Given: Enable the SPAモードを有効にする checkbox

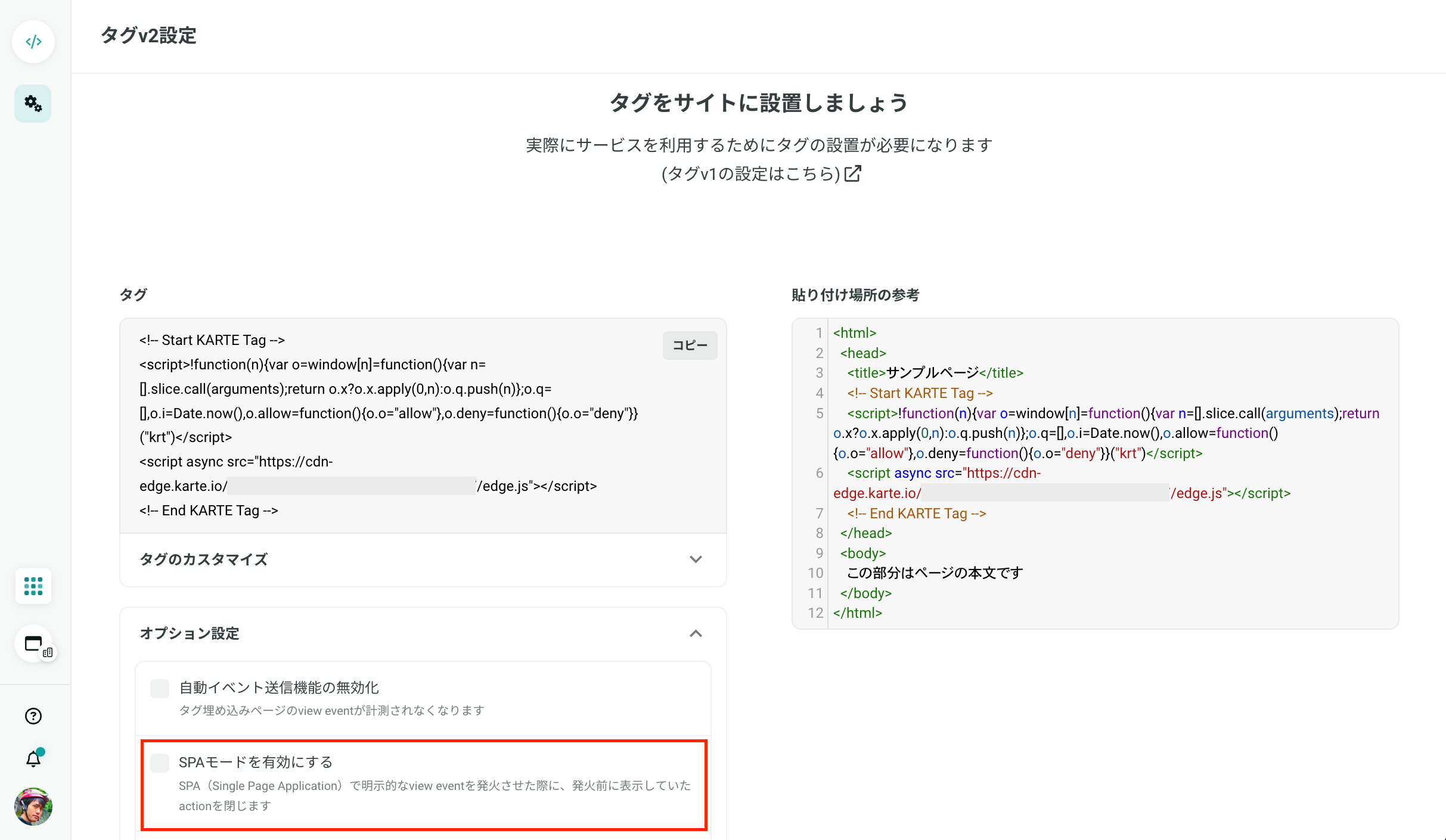Looking at the screenshot, I should (x=160, y=763).
